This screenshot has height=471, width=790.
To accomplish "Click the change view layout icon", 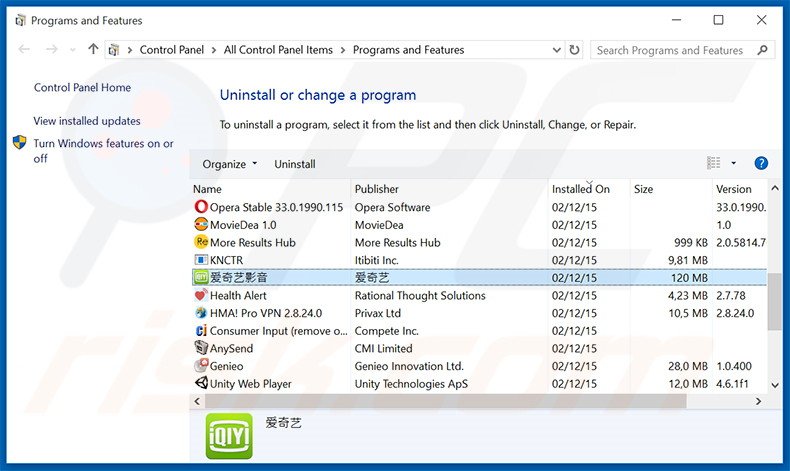I will point(713,163).
